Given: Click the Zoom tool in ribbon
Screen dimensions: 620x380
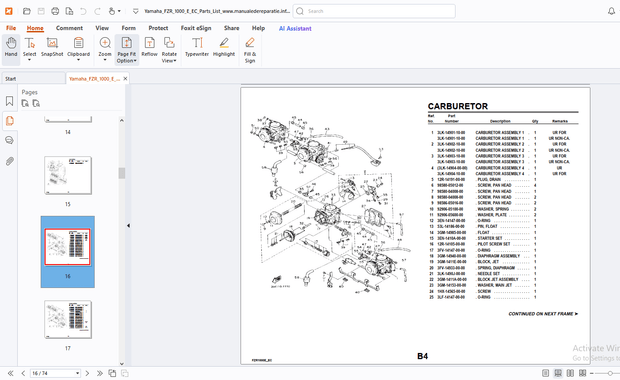Looking at the screenshot, I should coord(105,46).
